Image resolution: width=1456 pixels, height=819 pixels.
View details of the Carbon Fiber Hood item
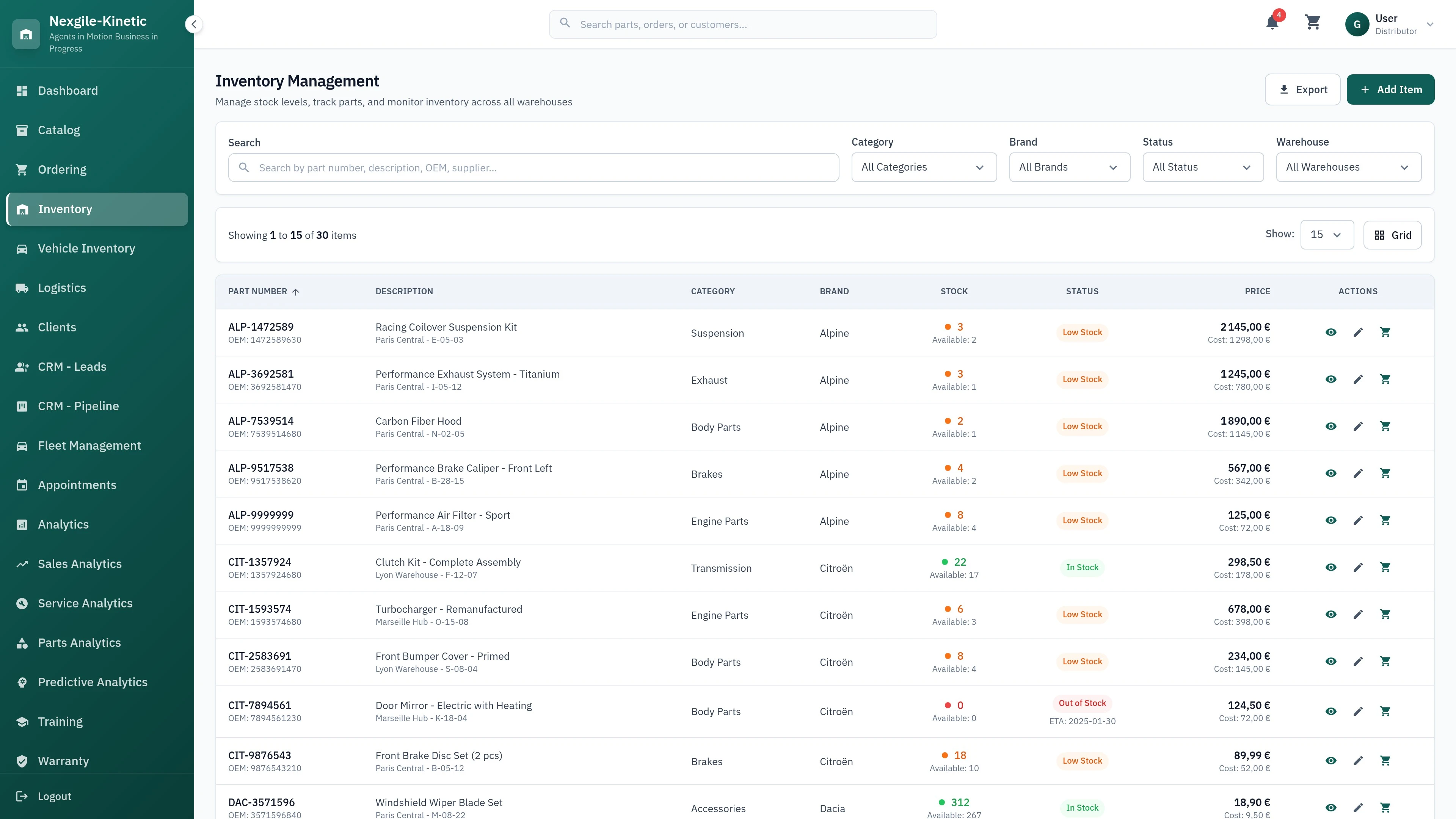coord(1331,426)
